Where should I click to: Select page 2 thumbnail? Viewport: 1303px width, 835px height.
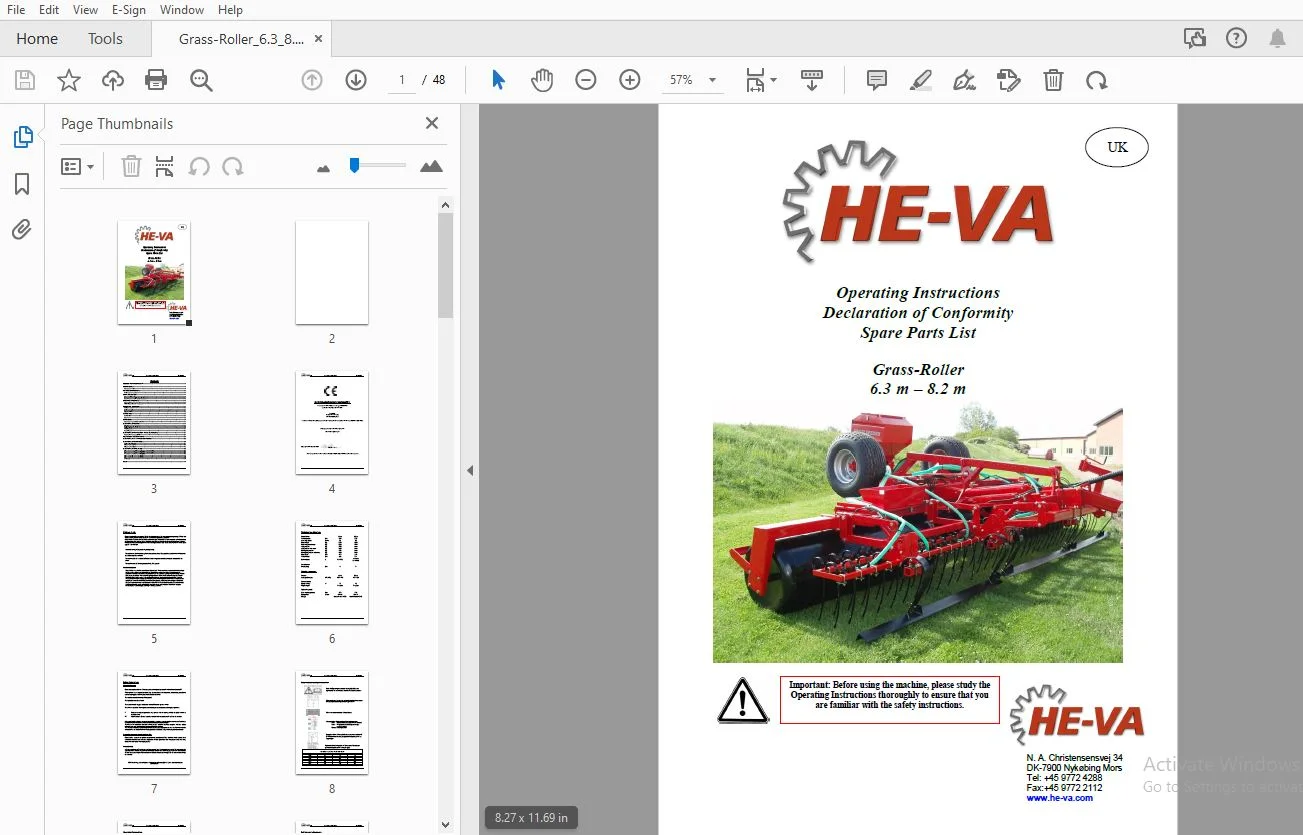pos(332,273)
